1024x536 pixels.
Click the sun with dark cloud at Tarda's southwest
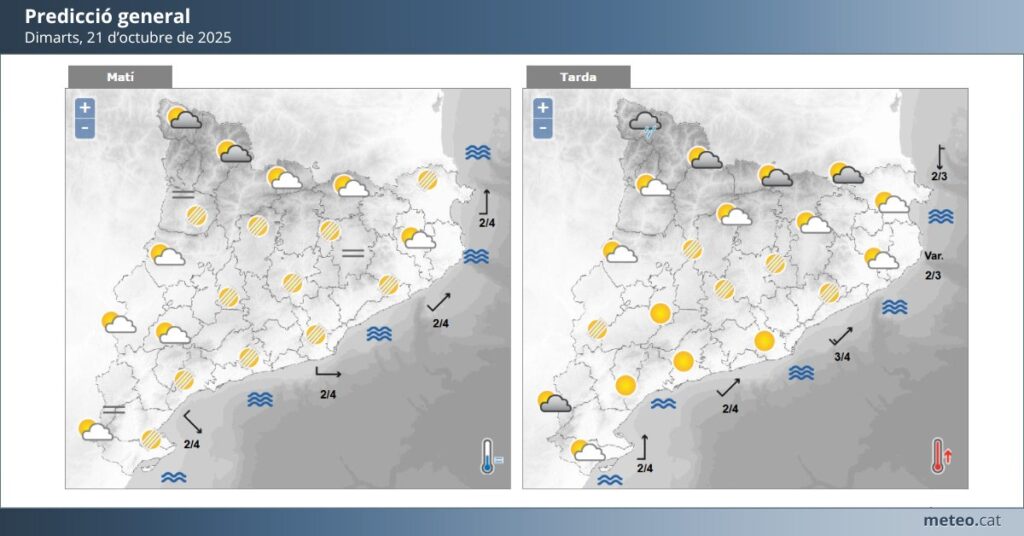[x=554, y=402]
